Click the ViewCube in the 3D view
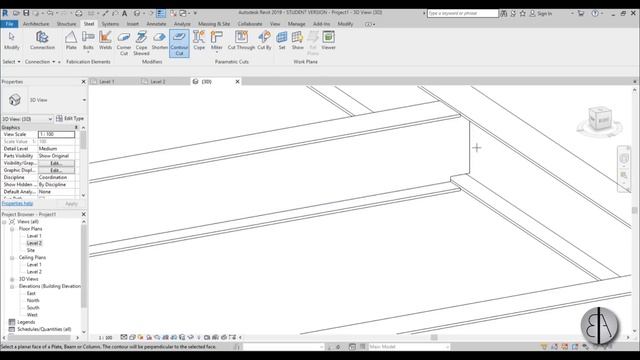640x360 pixels. pos(600,118)
